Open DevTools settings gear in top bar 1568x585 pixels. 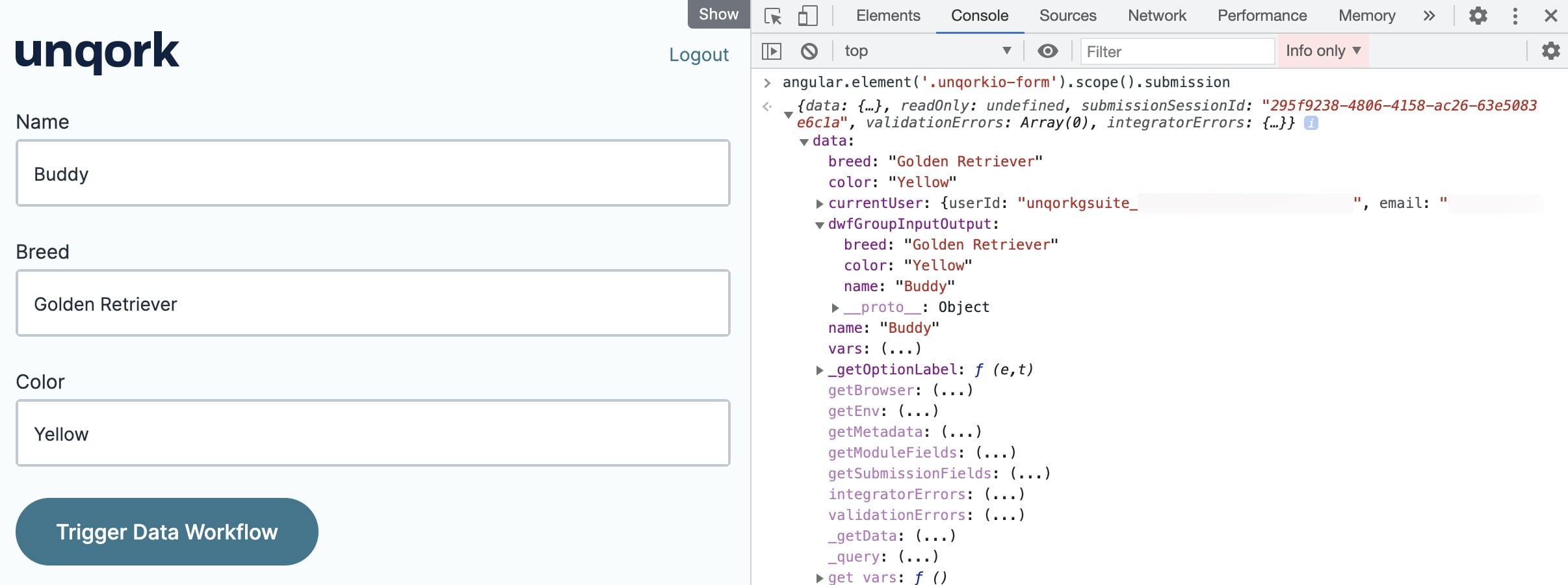(1478, 16)
